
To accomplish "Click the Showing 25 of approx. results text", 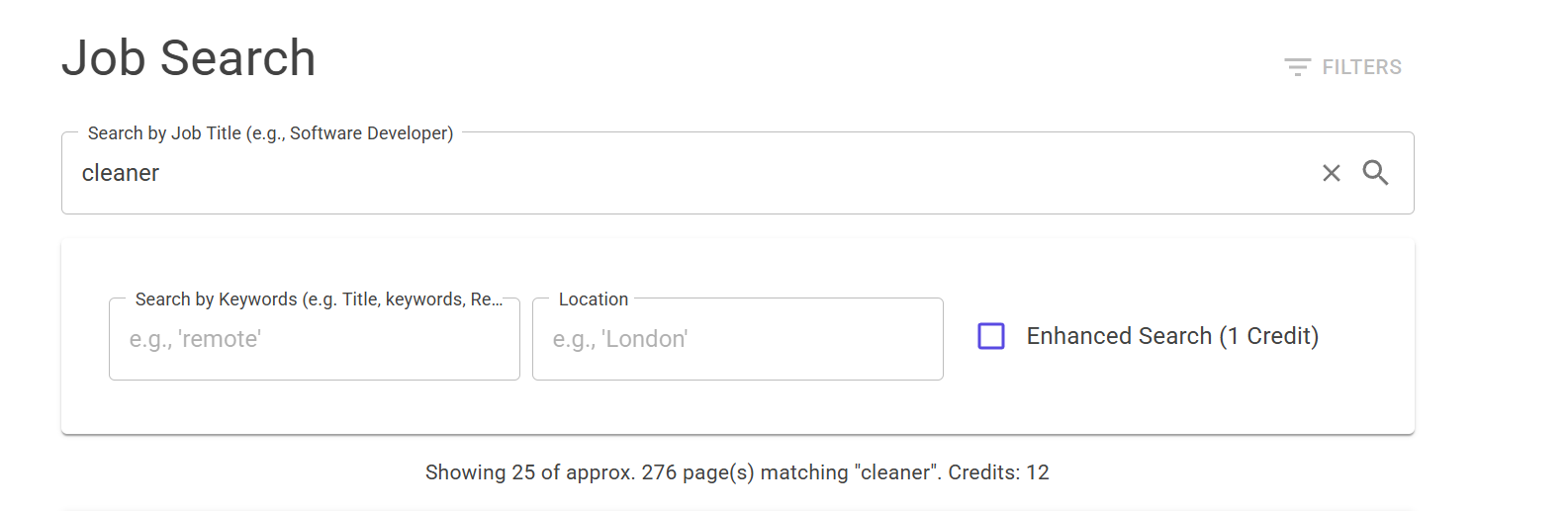I will click(x=530, y=472).
